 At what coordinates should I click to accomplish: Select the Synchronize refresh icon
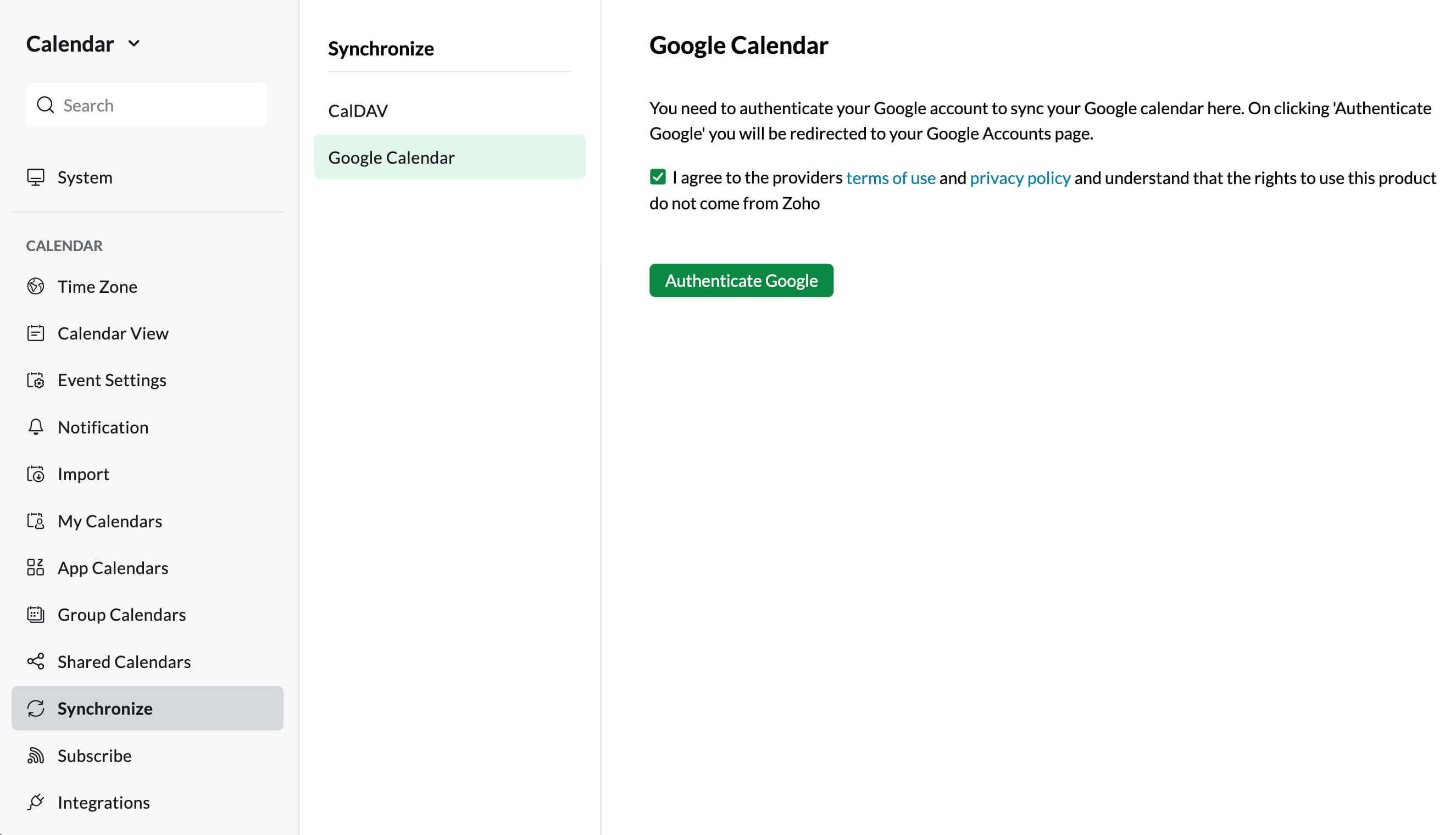pos(36,708)
